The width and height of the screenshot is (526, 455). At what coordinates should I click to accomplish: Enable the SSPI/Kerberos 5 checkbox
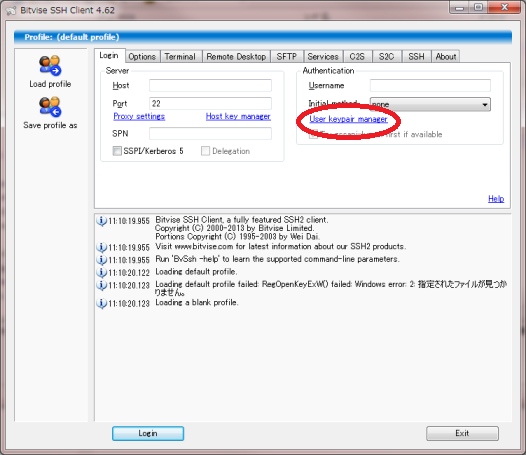click(x=117, y=151)
